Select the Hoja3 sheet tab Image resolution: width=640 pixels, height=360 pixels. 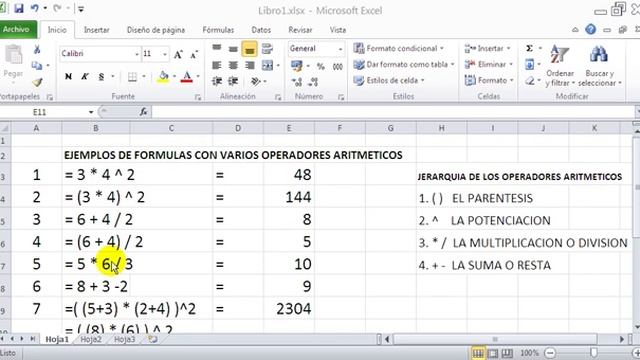(124, 339)
